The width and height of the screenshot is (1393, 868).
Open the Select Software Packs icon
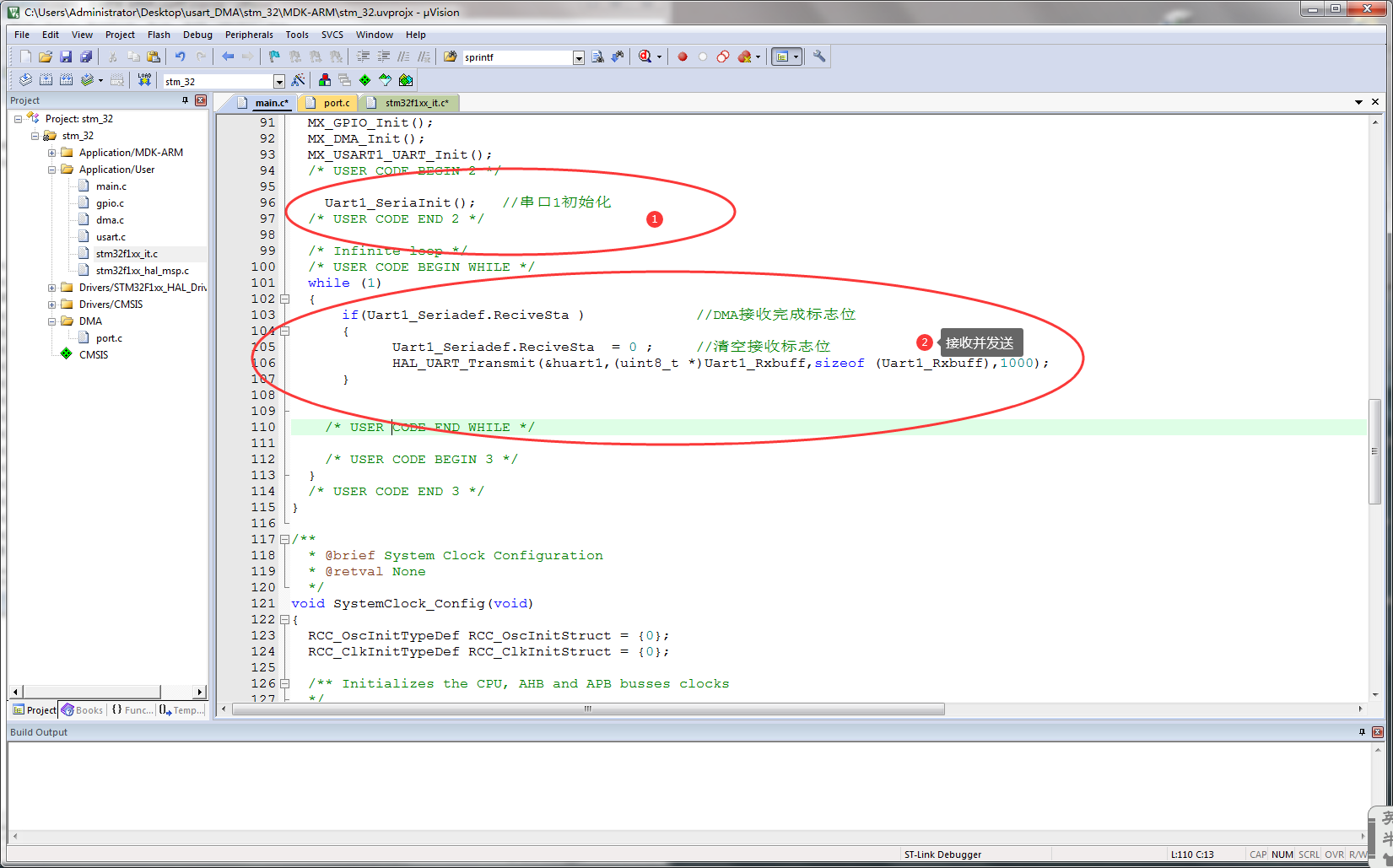[386, 80]
